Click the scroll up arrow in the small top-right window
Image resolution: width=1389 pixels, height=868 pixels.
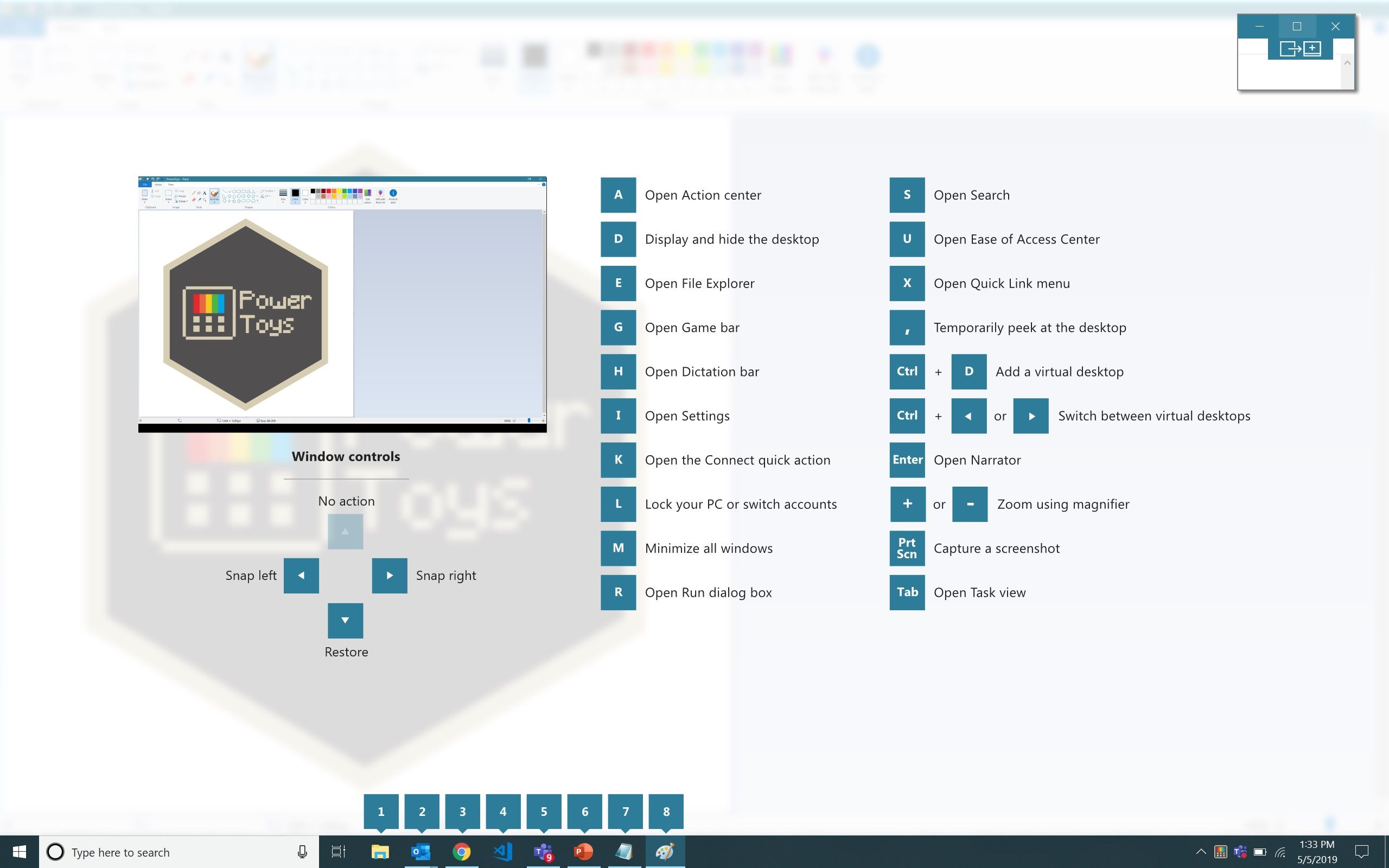click(1347, 62)
